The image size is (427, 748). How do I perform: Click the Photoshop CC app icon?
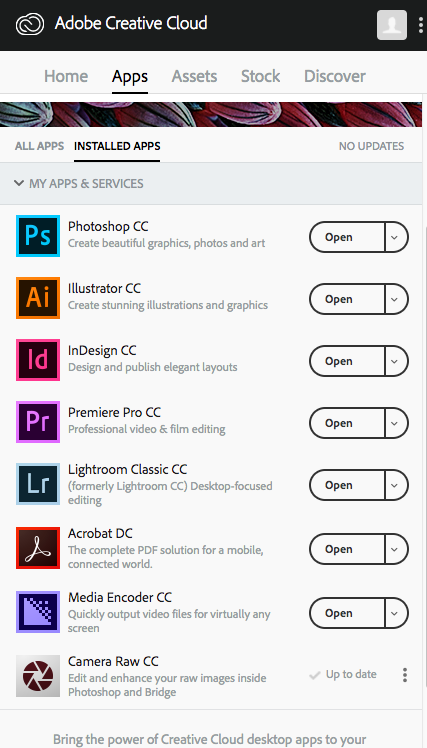[x=38, y=236]
